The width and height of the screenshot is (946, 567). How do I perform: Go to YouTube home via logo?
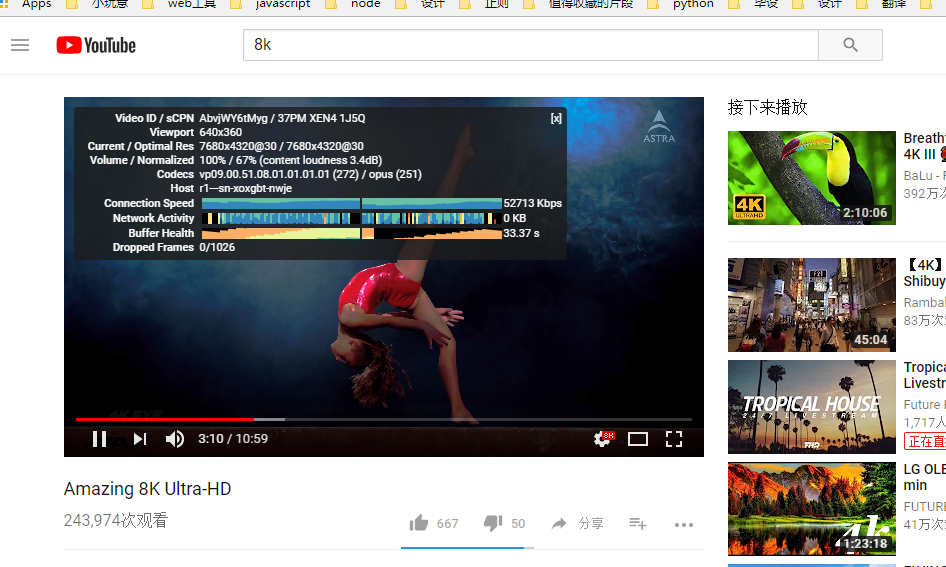96,45
